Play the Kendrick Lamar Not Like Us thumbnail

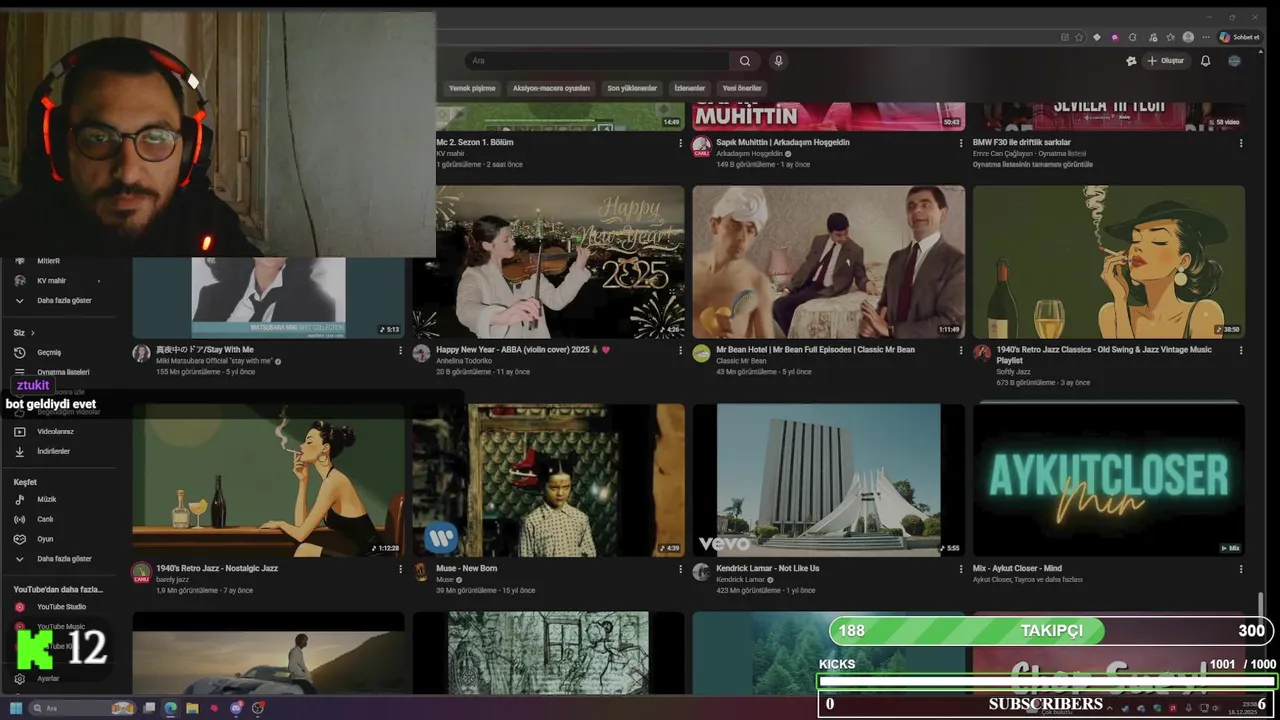(829, 480)
